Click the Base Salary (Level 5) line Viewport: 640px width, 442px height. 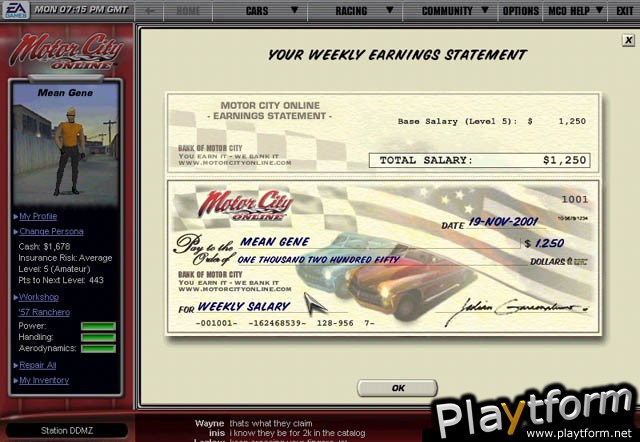coord(492,121)
